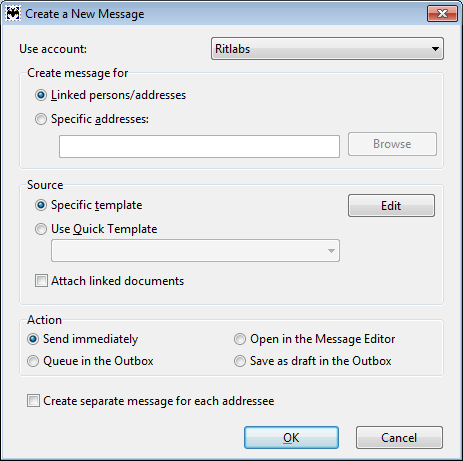Click the arrow of the Ritlabs combo box
The width and height of the screenshot is (463, 461).
435,49
